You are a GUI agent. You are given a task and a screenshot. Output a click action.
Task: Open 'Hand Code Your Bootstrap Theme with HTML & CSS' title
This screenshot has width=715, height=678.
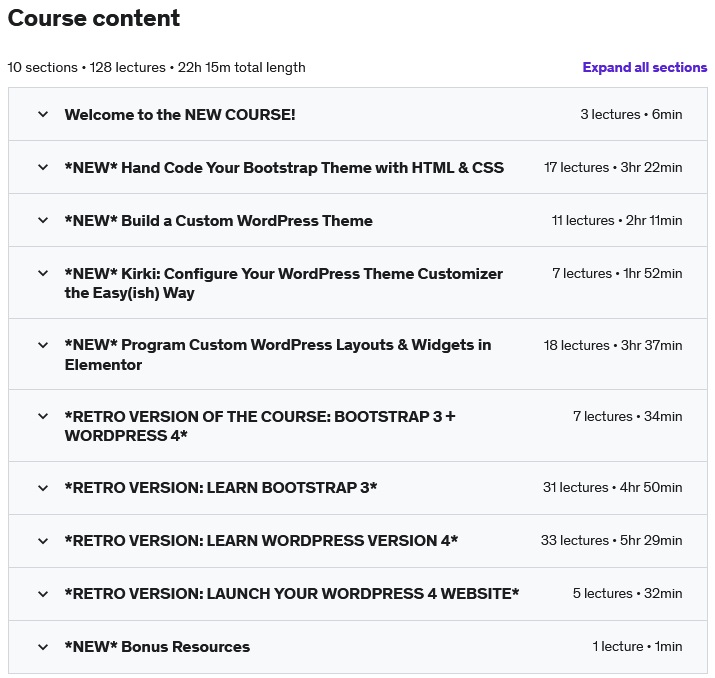click(x=284, y=167)
